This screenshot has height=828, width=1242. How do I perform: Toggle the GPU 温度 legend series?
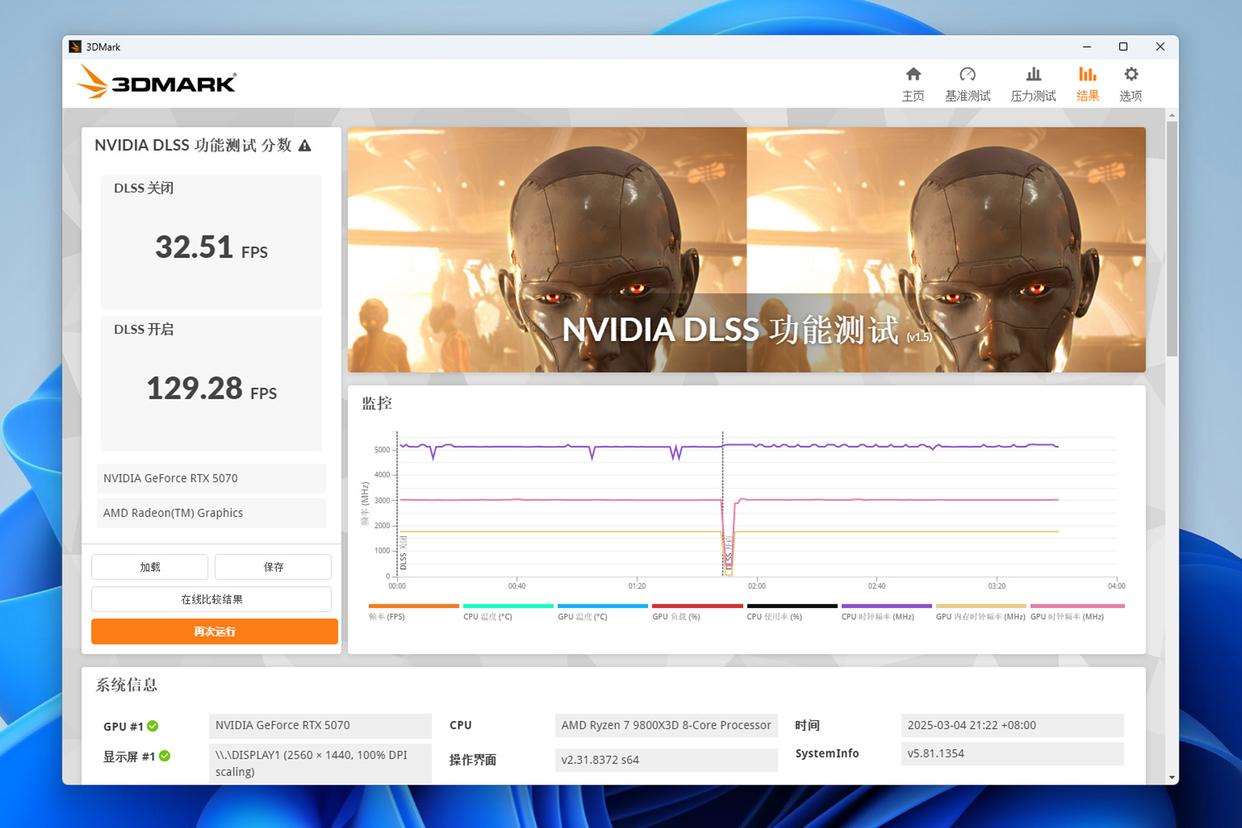click(602, 612)
